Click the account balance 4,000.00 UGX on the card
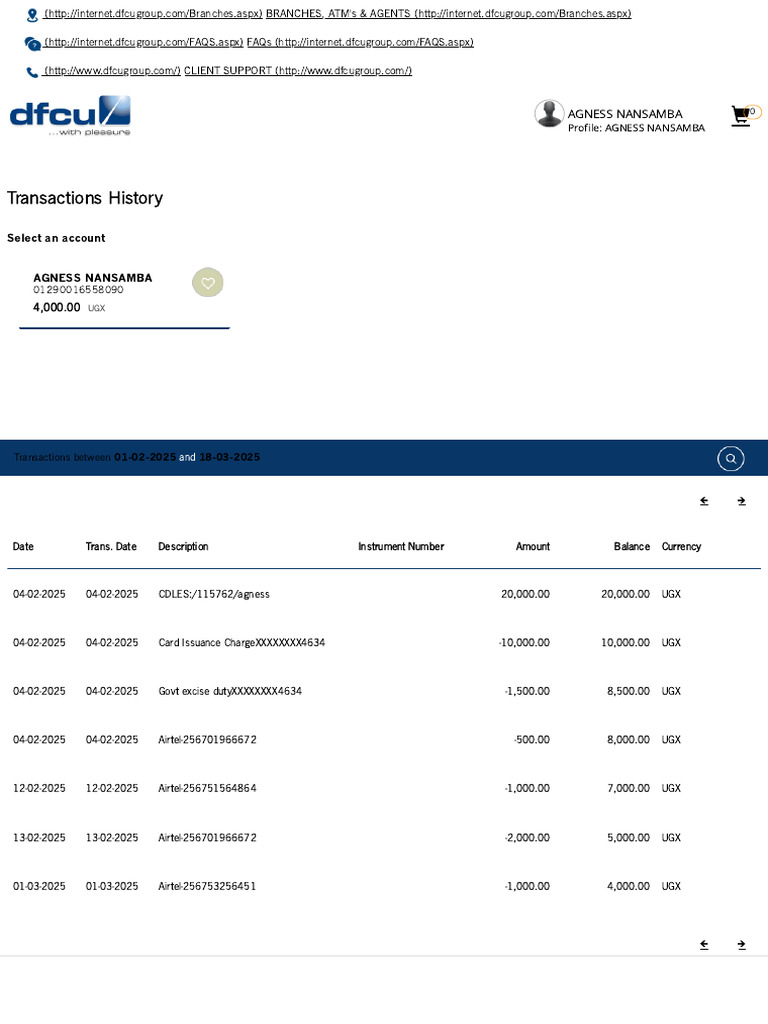Viewport: 768px width, 1024px height. (69, 308)
